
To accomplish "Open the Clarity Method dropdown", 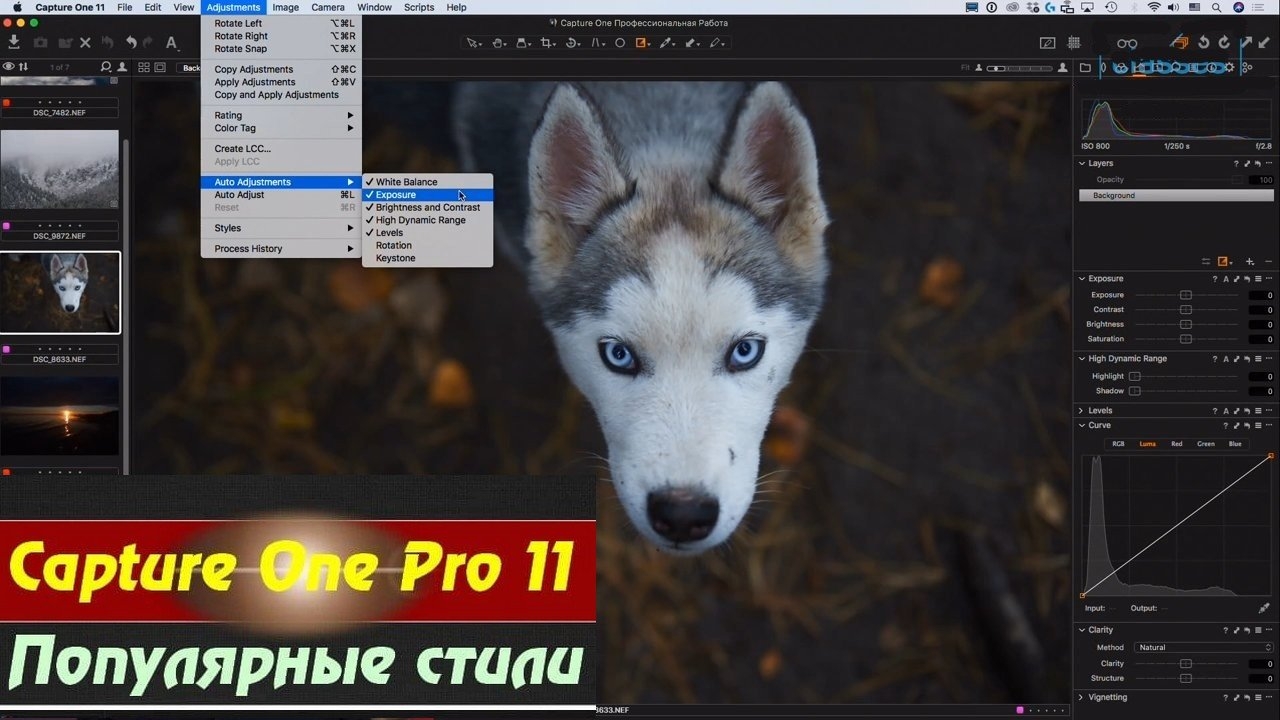I will 1203,647.
